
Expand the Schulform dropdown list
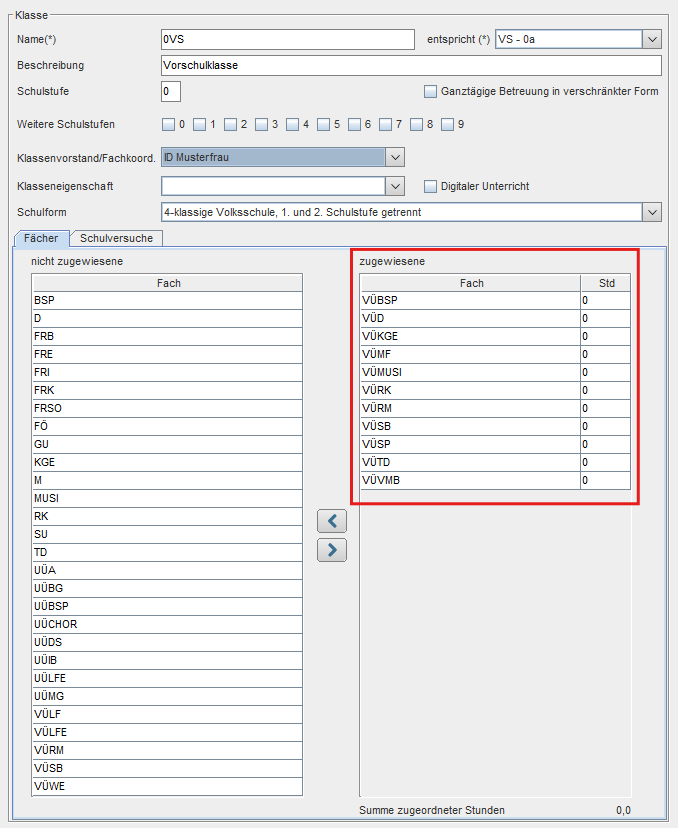652,212
